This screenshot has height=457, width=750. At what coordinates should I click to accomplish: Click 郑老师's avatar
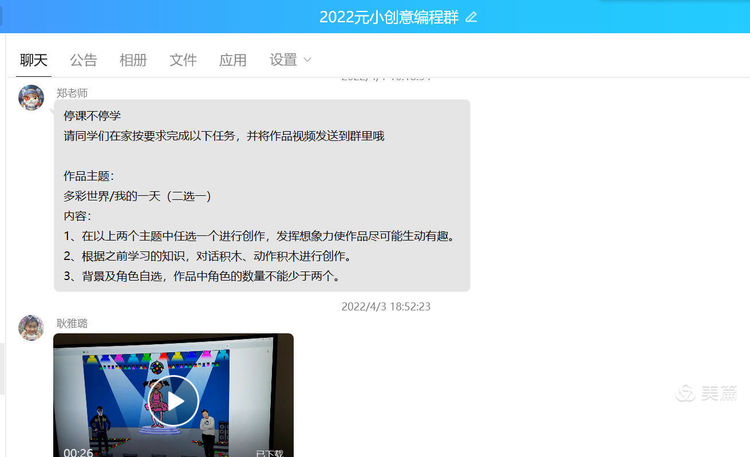31,98
